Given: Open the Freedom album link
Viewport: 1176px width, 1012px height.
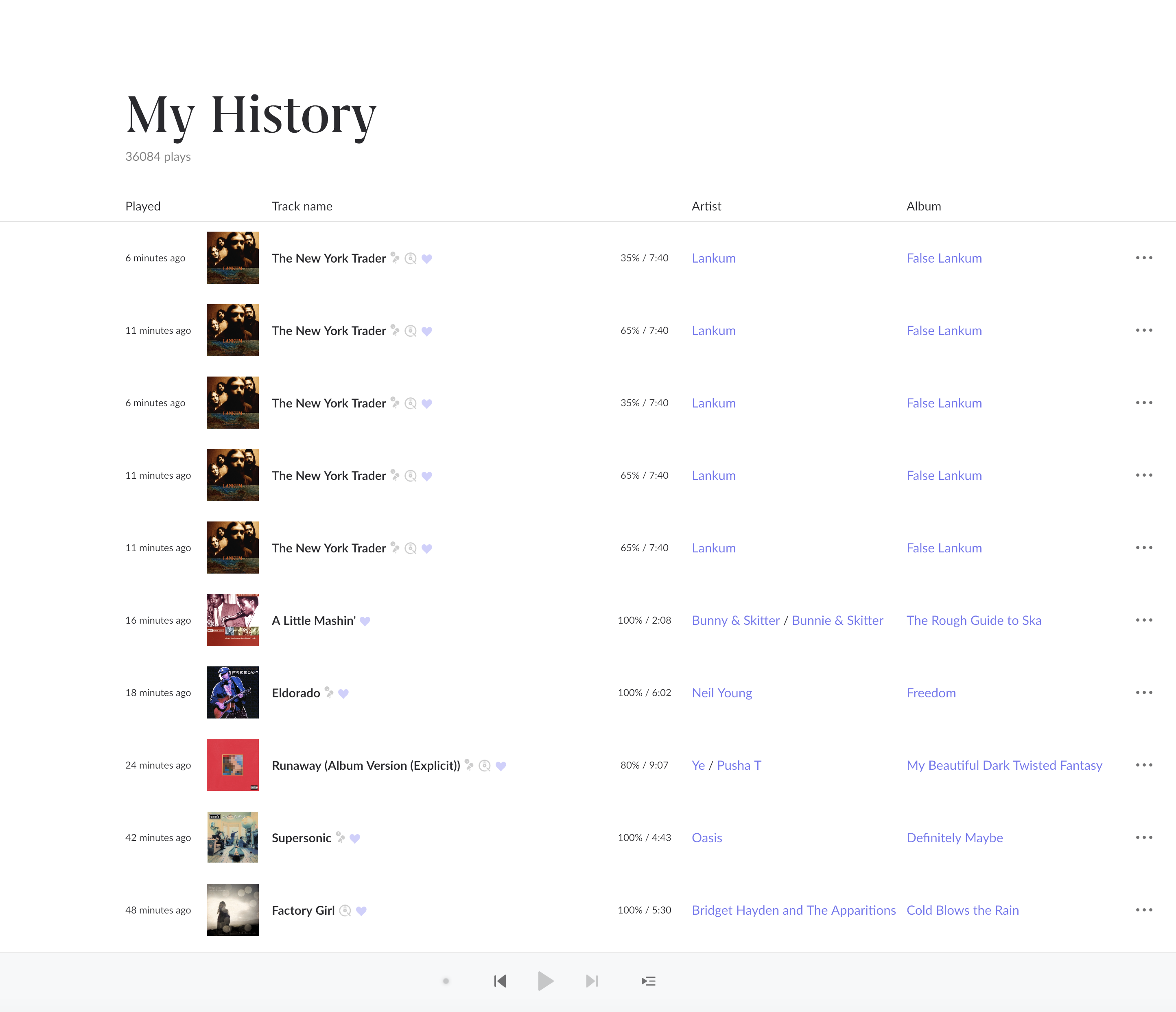Looking at the screenshot, I should (931, 693).
